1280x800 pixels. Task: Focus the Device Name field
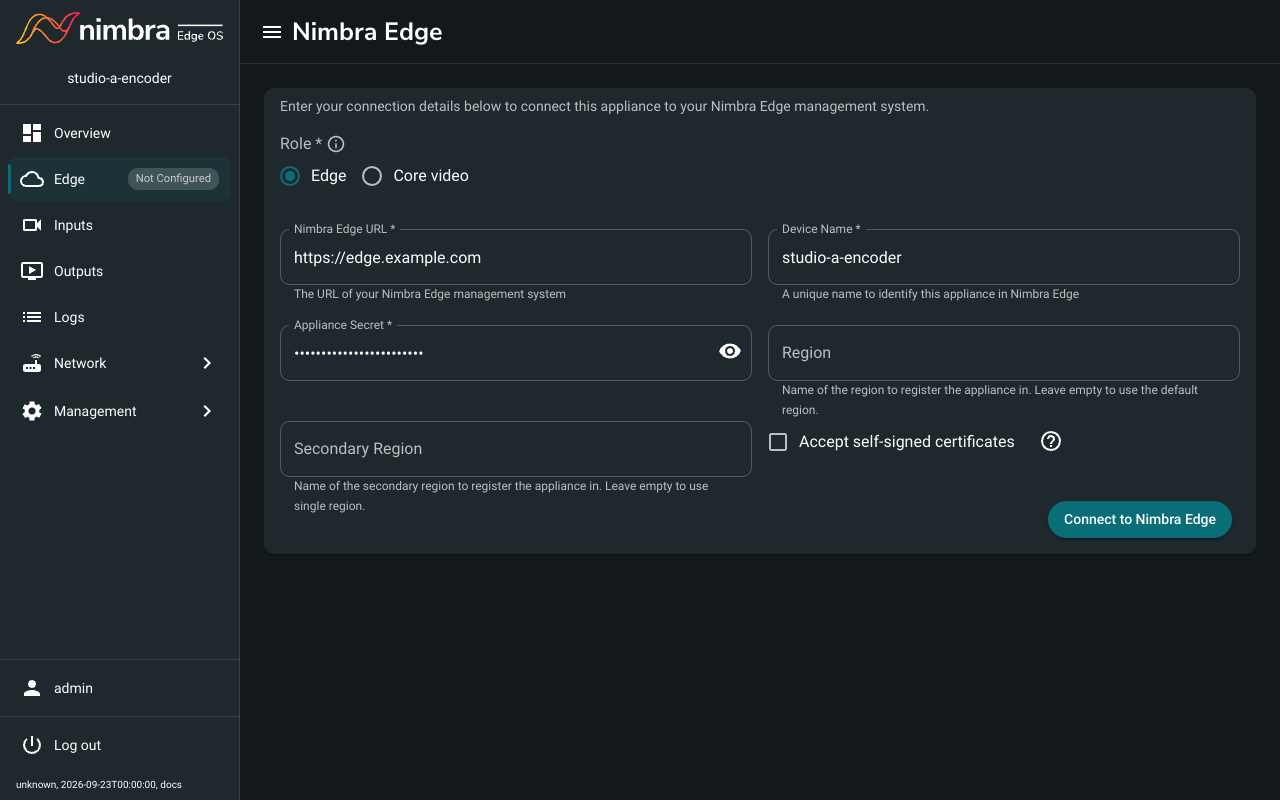tap(1004, 257)
